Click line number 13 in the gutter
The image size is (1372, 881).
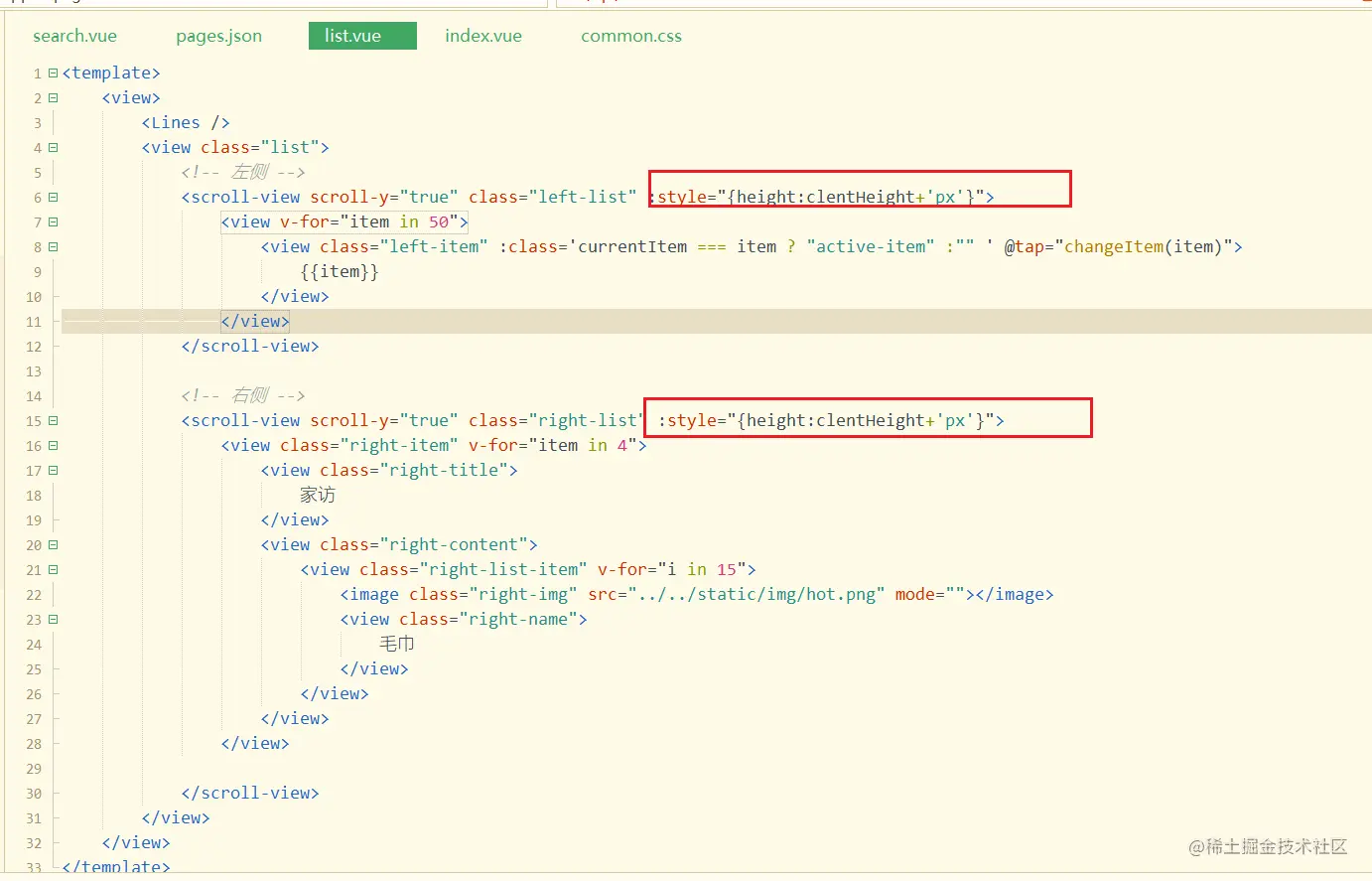(34, 371)
